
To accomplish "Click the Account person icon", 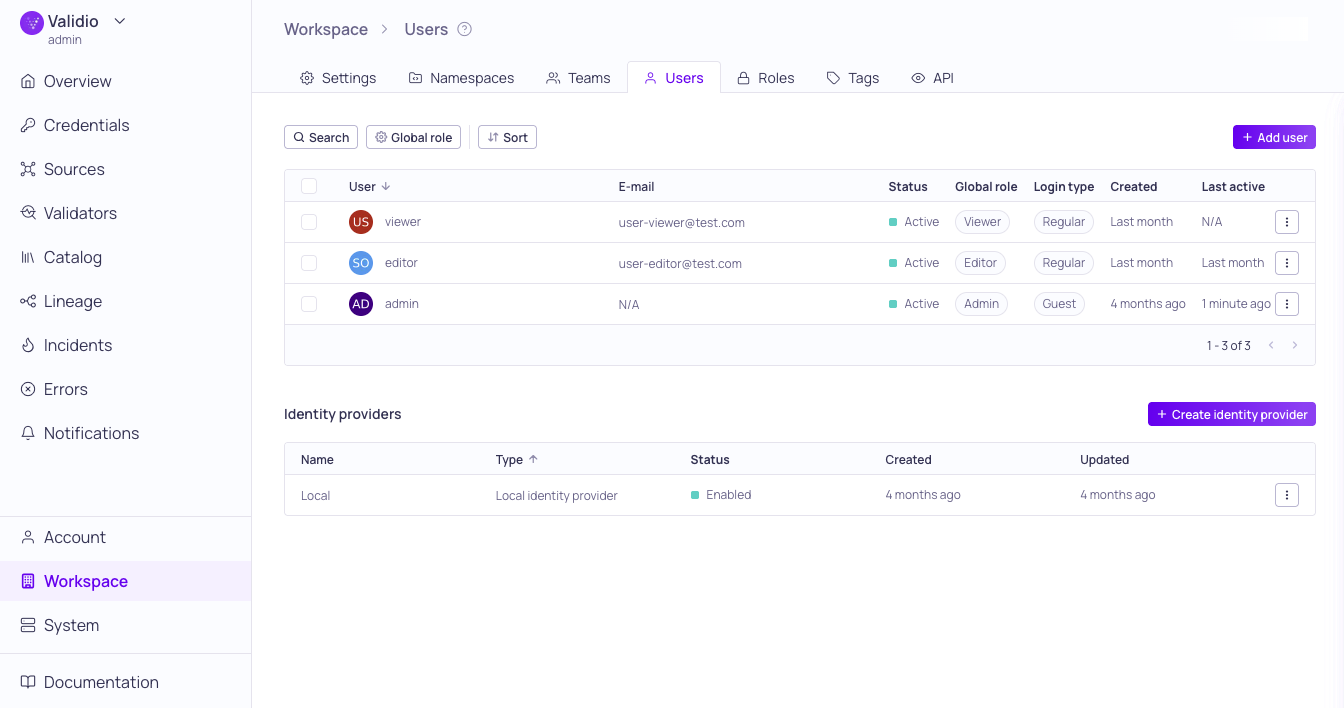I will tap(28, 537).
